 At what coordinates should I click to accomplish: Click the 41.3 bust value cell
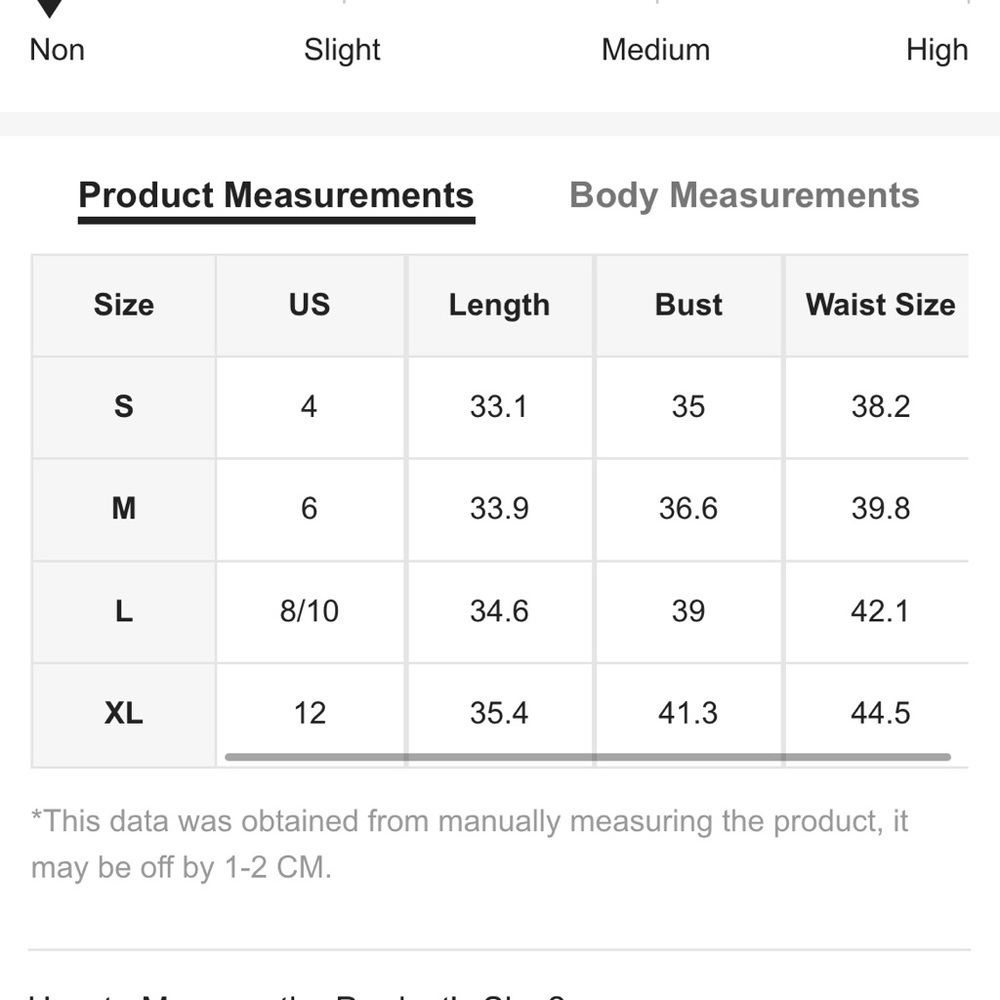point(688,713)
